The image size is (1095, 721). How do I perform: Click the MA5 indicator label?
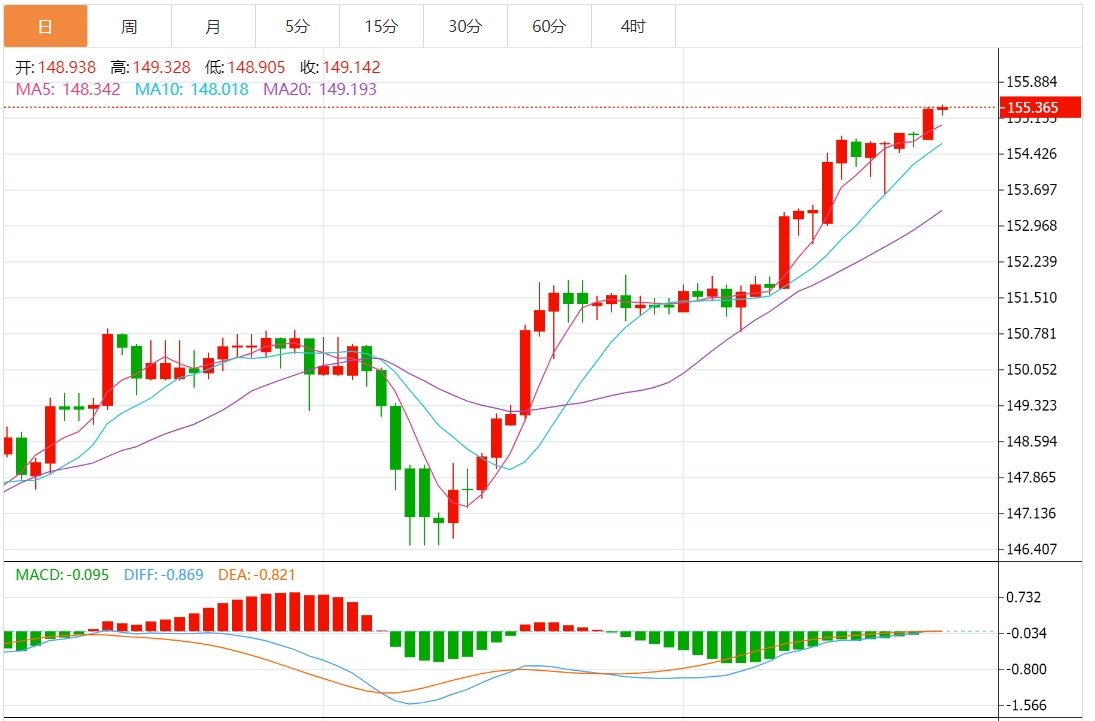click(x=68, y=89)
